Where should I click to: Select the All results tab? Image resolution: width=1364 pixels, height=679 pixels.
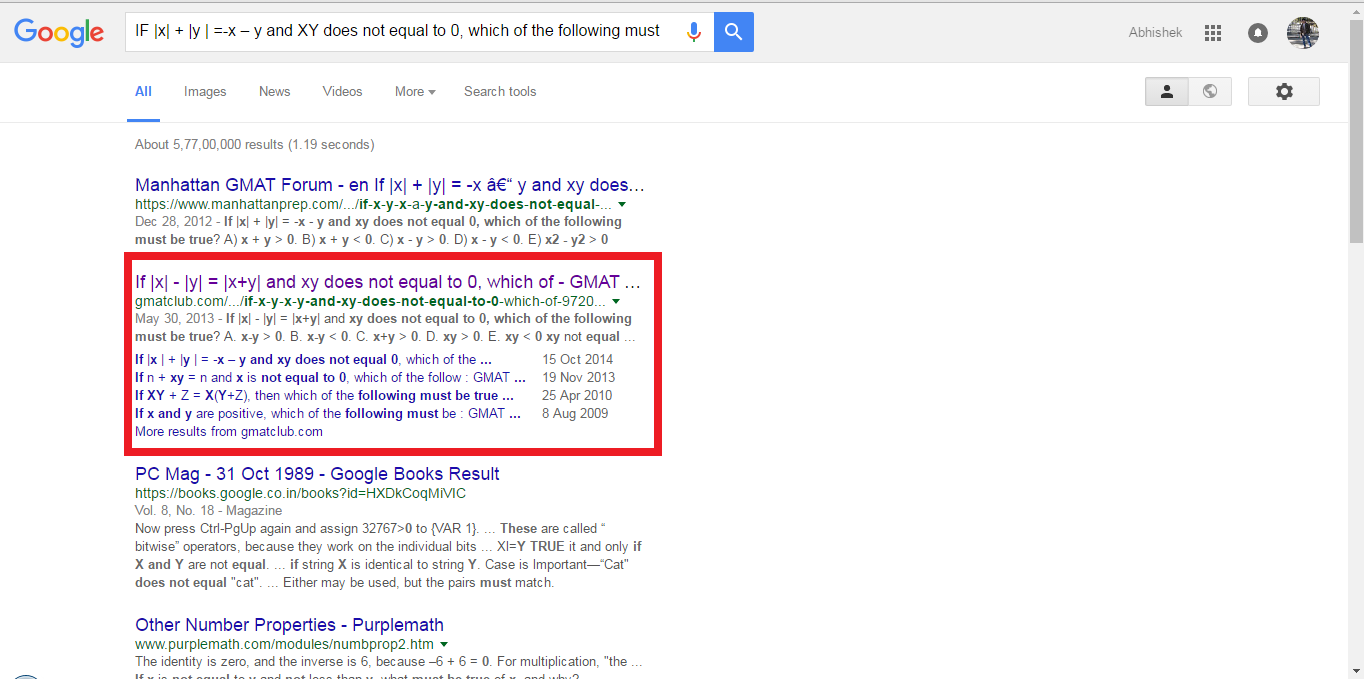click(x=143, y=91)
